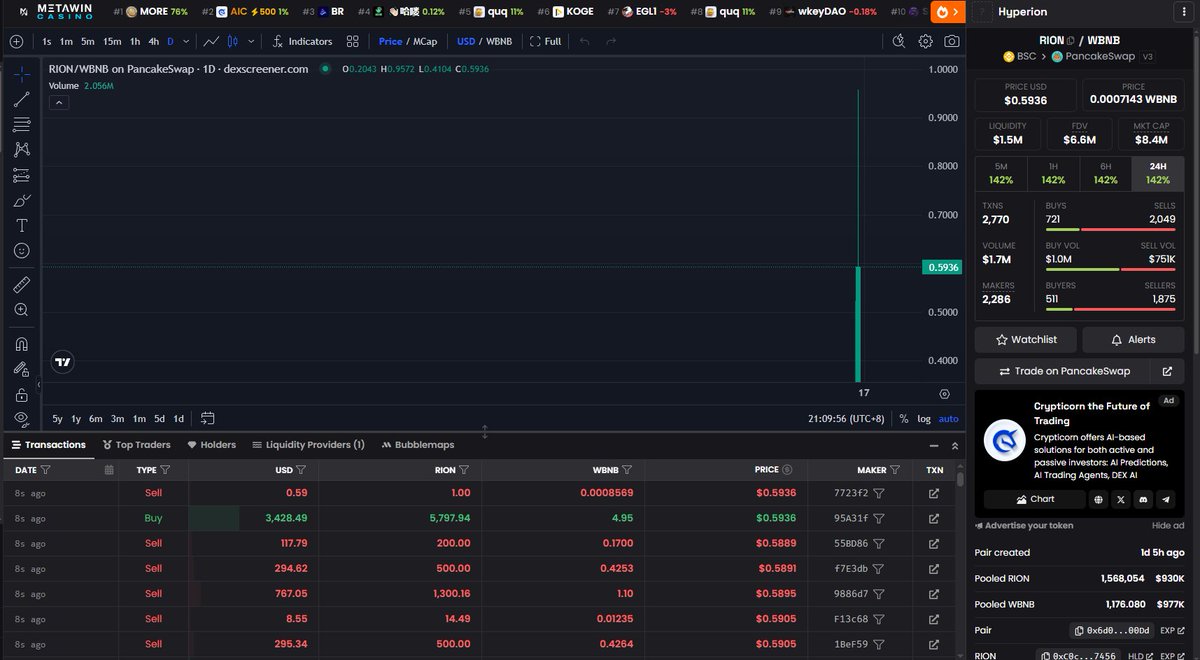1200x660 pixels.
Task: Redo last chart action
Action: click(611, 41)
